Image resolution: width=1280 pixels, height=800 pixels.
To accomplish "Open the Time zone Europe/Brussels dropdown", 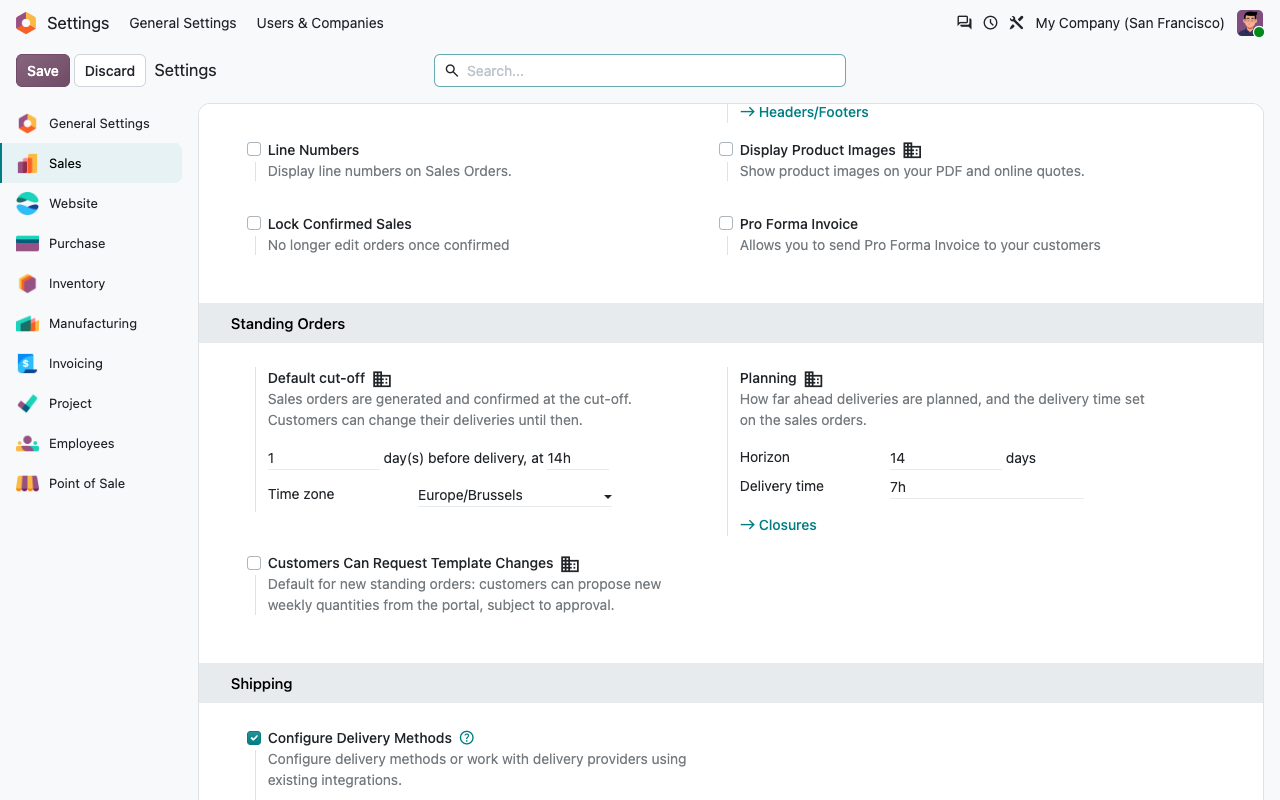I will pyautogui.click(x=515, y=495).
